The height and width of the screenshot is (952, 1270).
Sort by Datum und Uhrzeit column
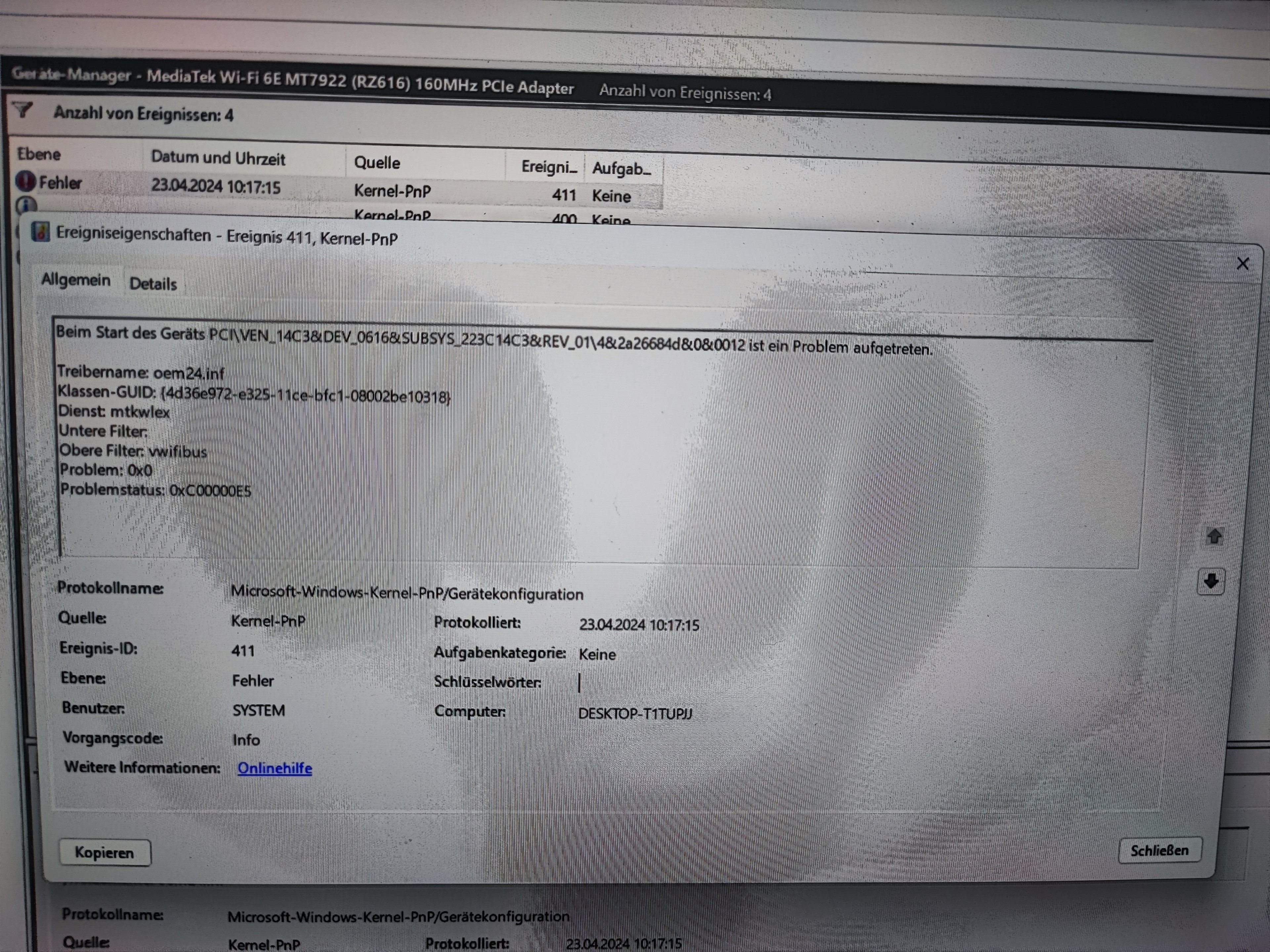coord(218,158)
